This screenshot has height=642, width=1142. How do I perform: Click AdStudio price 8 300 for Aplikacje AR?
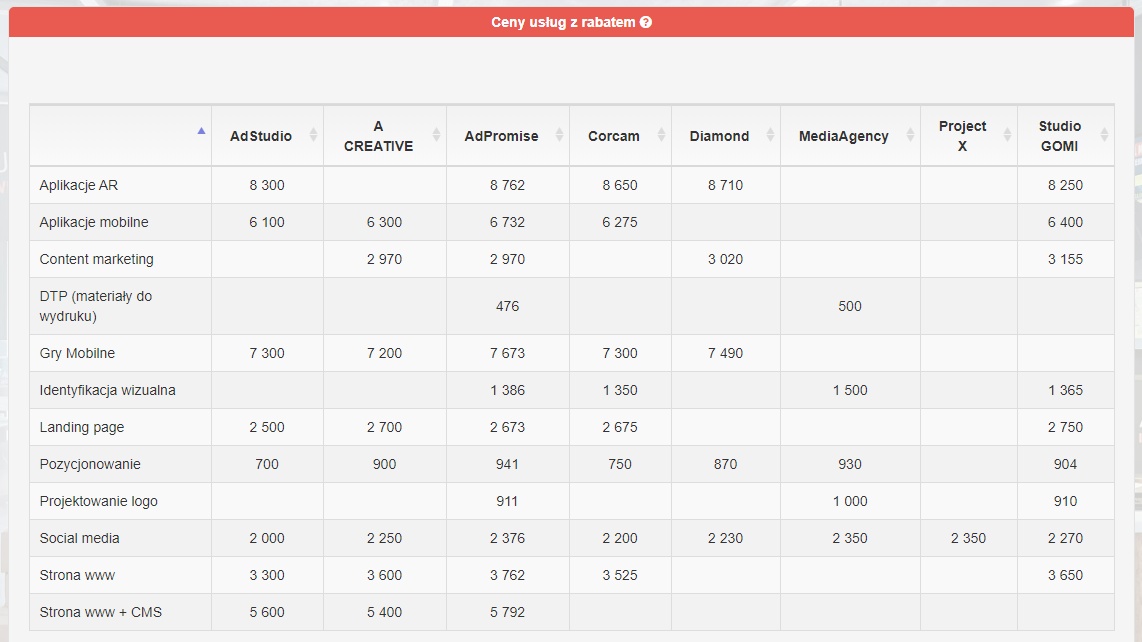[x=267, y=185]
